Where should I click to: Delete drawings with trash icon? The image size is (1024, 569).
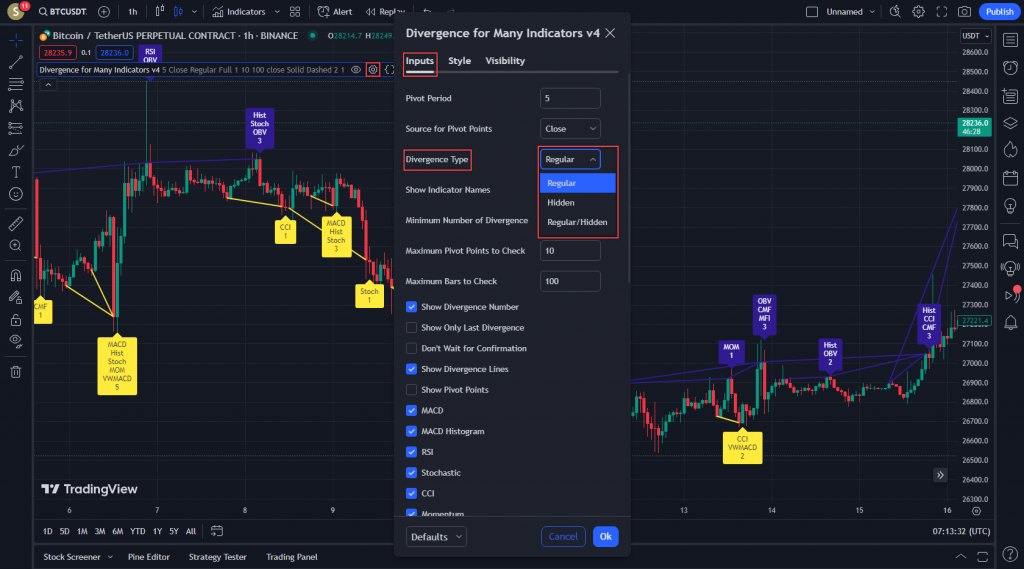point(16,372)
